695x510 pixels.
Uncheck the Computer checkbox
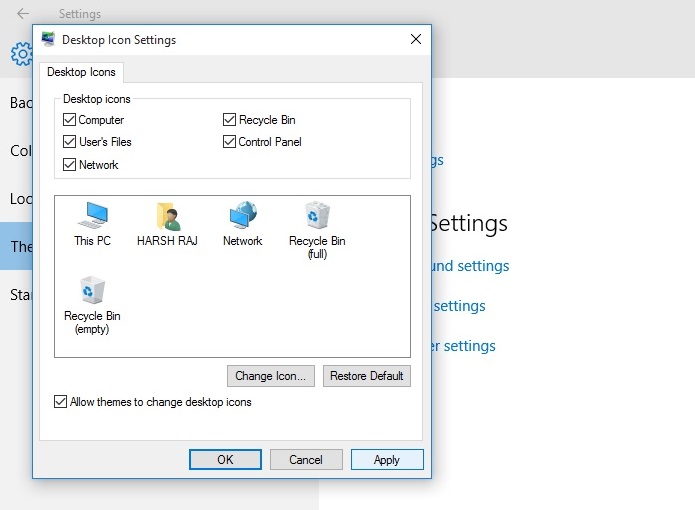(x=70, y=120)
